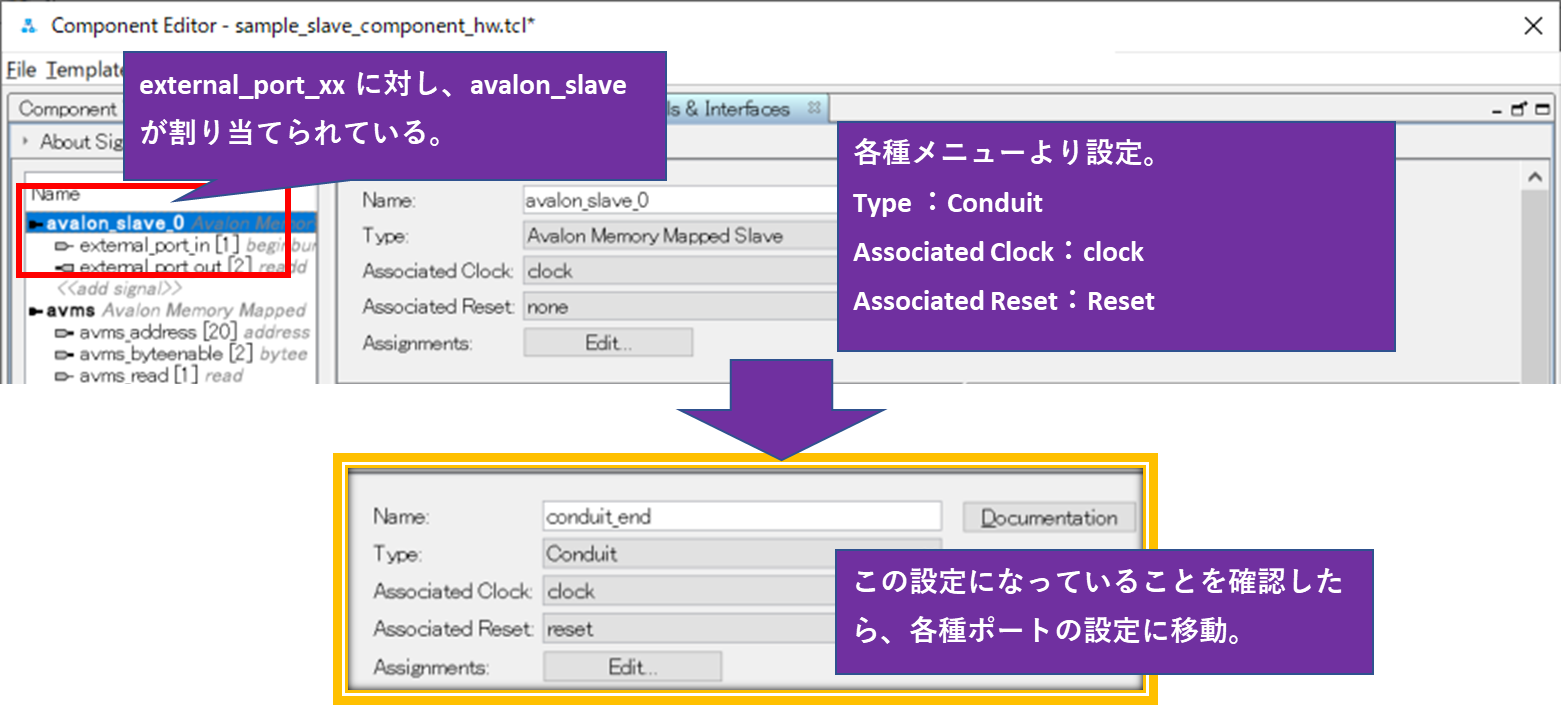
Task: Click the avms_byteenable signal port icon
Action: click(63, 353)
